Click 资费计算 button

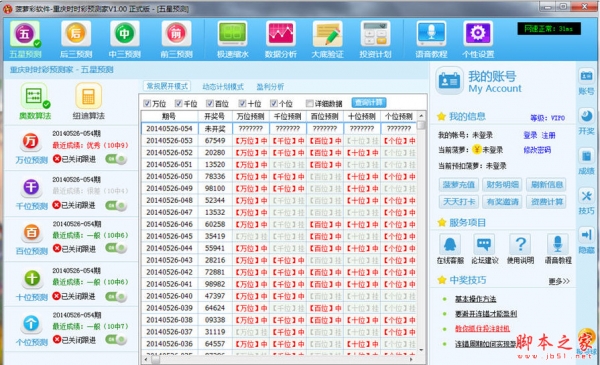pyautogui.click(x=546, y=202)
